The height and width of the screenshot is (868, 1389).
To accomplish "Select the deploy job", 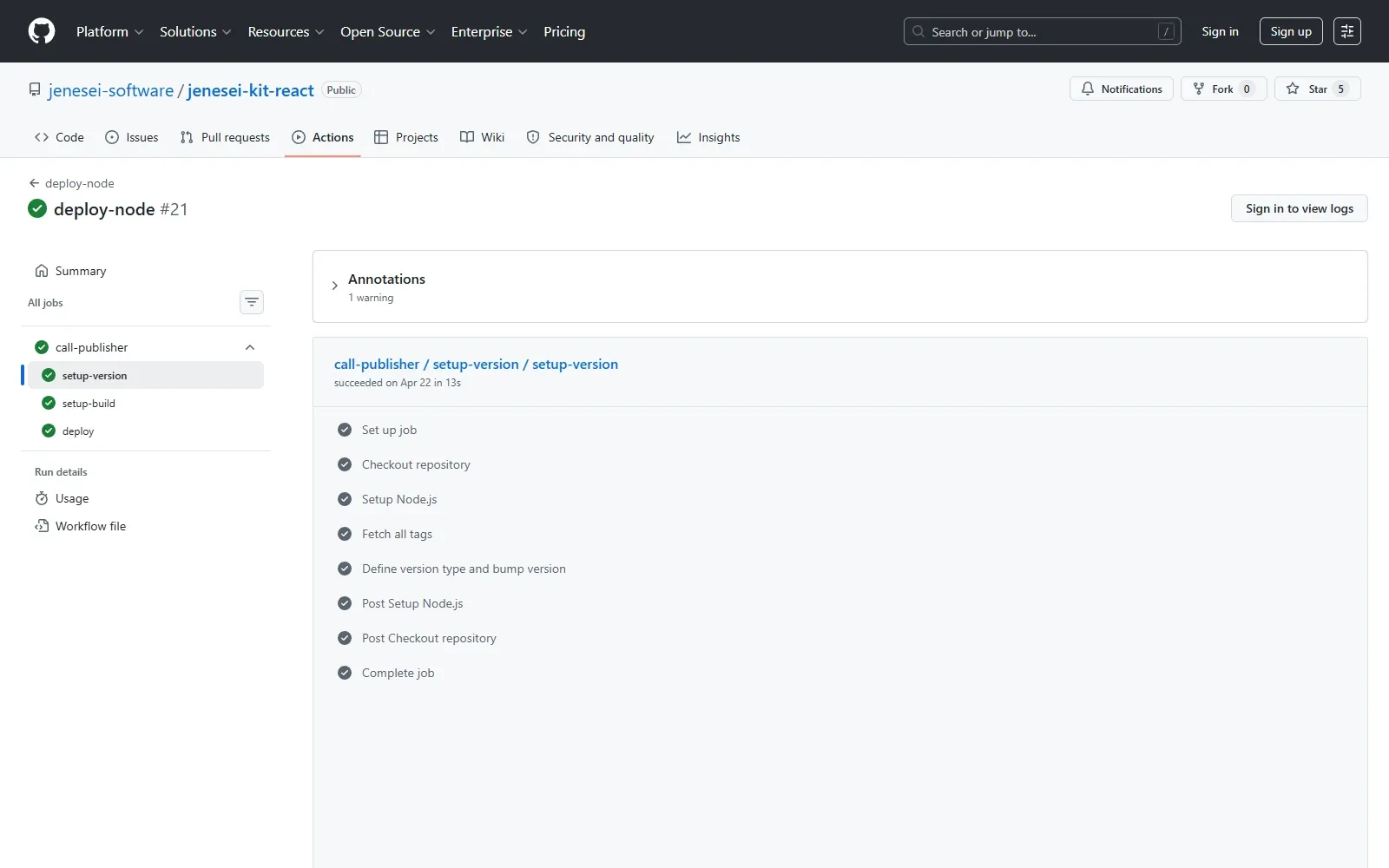I will click(x=146, y=431).
